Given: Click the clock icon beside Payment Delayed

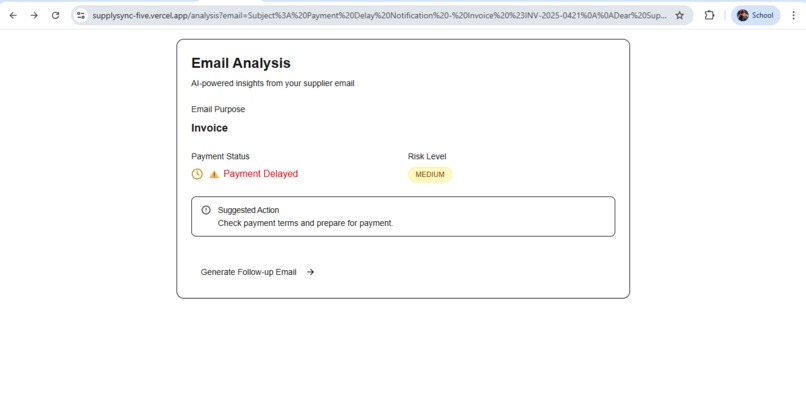Looking at the screenshot, I should coord(197,174).
